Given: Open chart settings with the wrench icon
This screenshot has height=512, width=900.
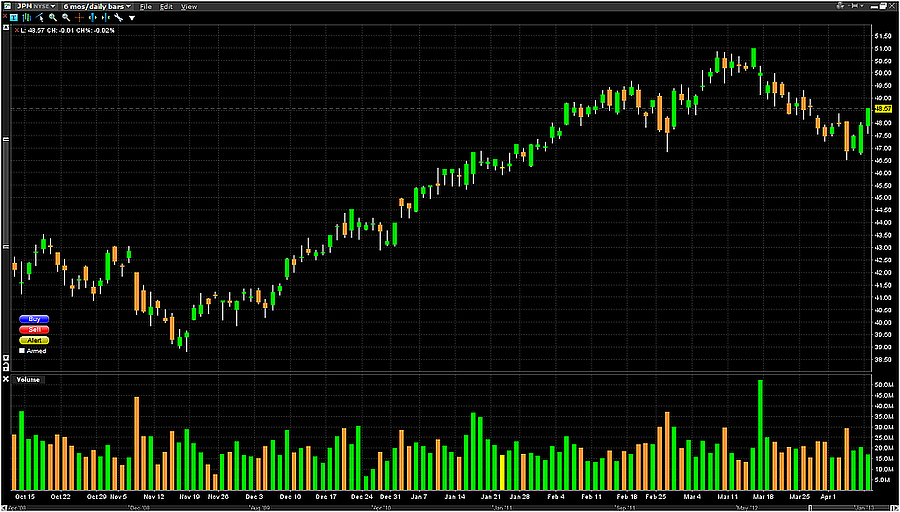Looking at the screenshot, I should (118, 18).
